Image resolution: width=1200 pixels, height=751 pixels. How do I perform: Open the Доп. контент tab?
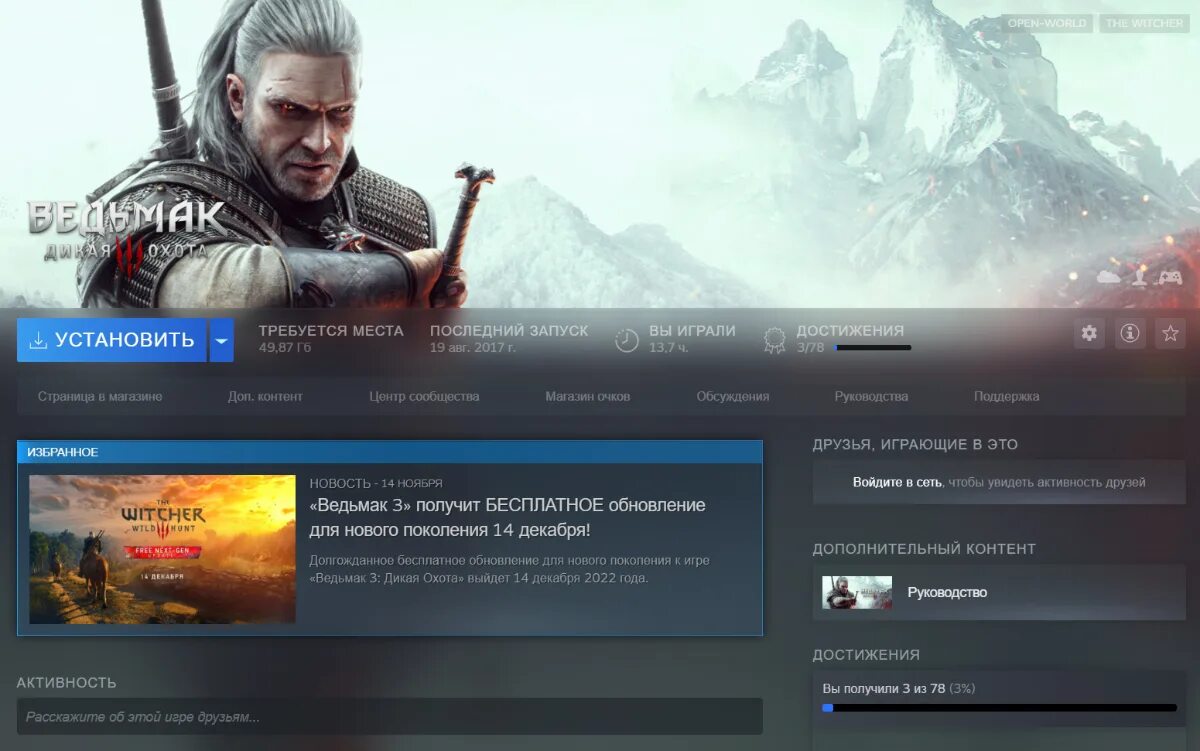point(265,396)
